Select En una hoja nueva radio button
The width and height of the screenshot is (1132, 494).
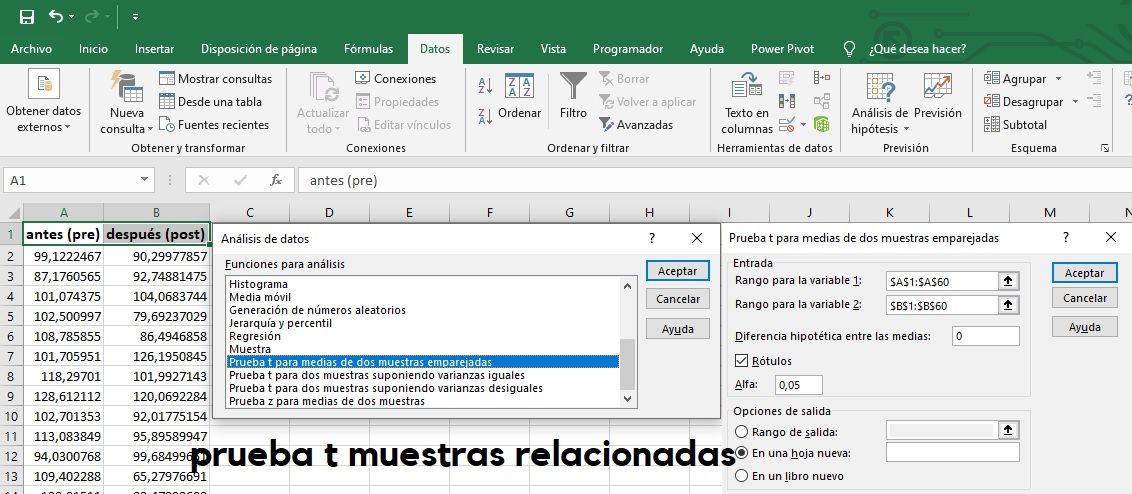pos(741,453)
